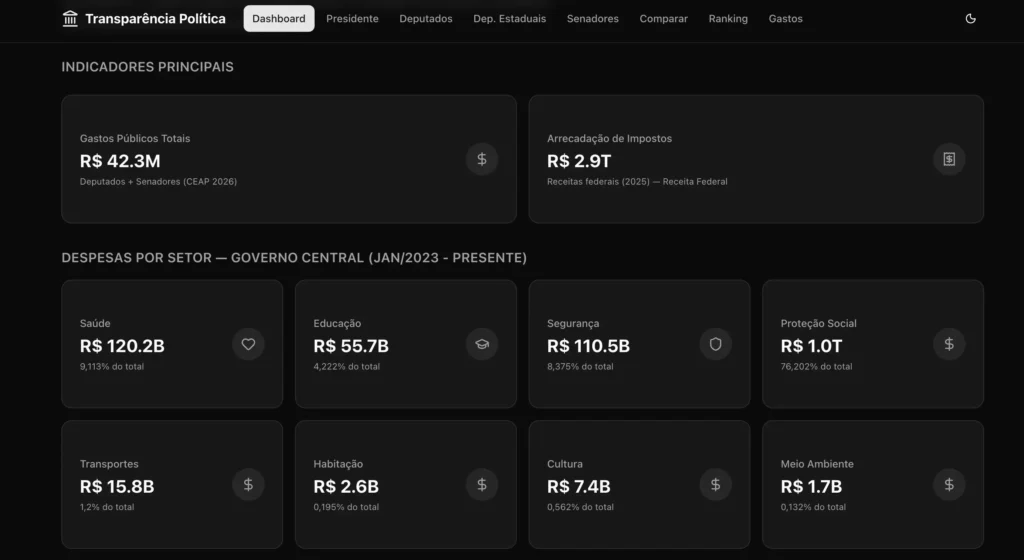The image size is (1024, 560).
Task: Click the Transparência Política site title
Action: click(155, 19)
